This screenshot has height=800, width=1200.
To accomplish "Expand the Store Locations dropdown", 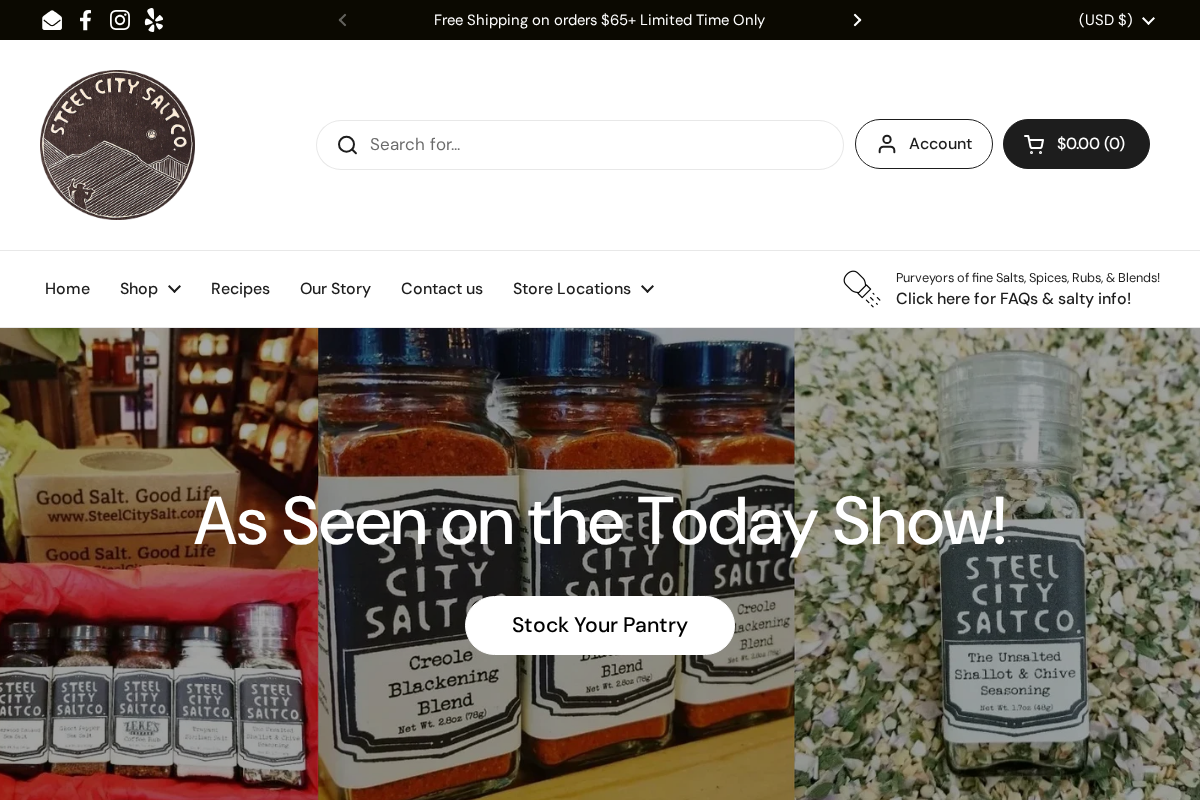I will pyautogui.click(x=583, y=289).
